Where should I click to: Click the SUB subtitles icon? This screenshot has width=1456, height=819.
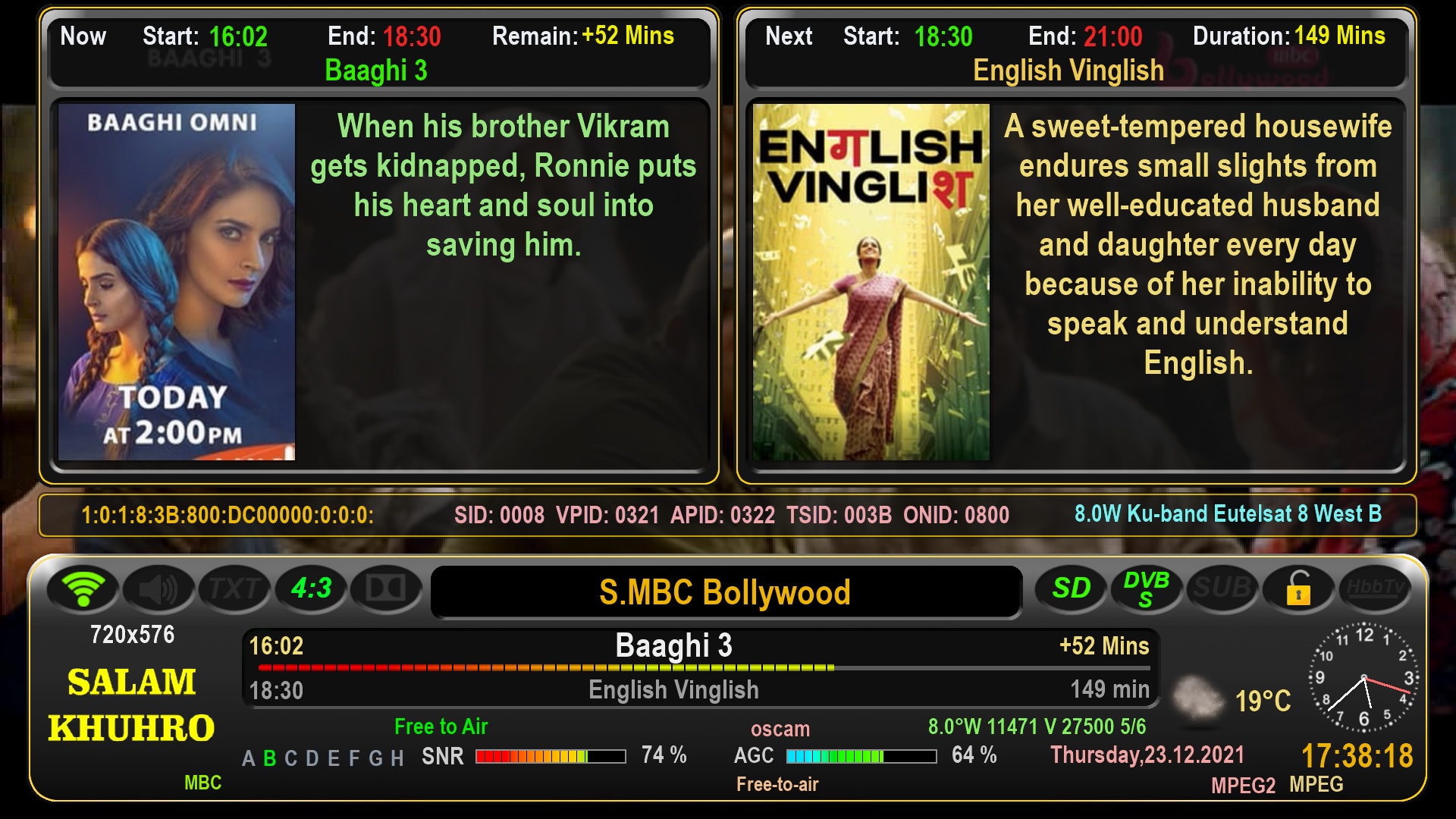(1222, 588)
